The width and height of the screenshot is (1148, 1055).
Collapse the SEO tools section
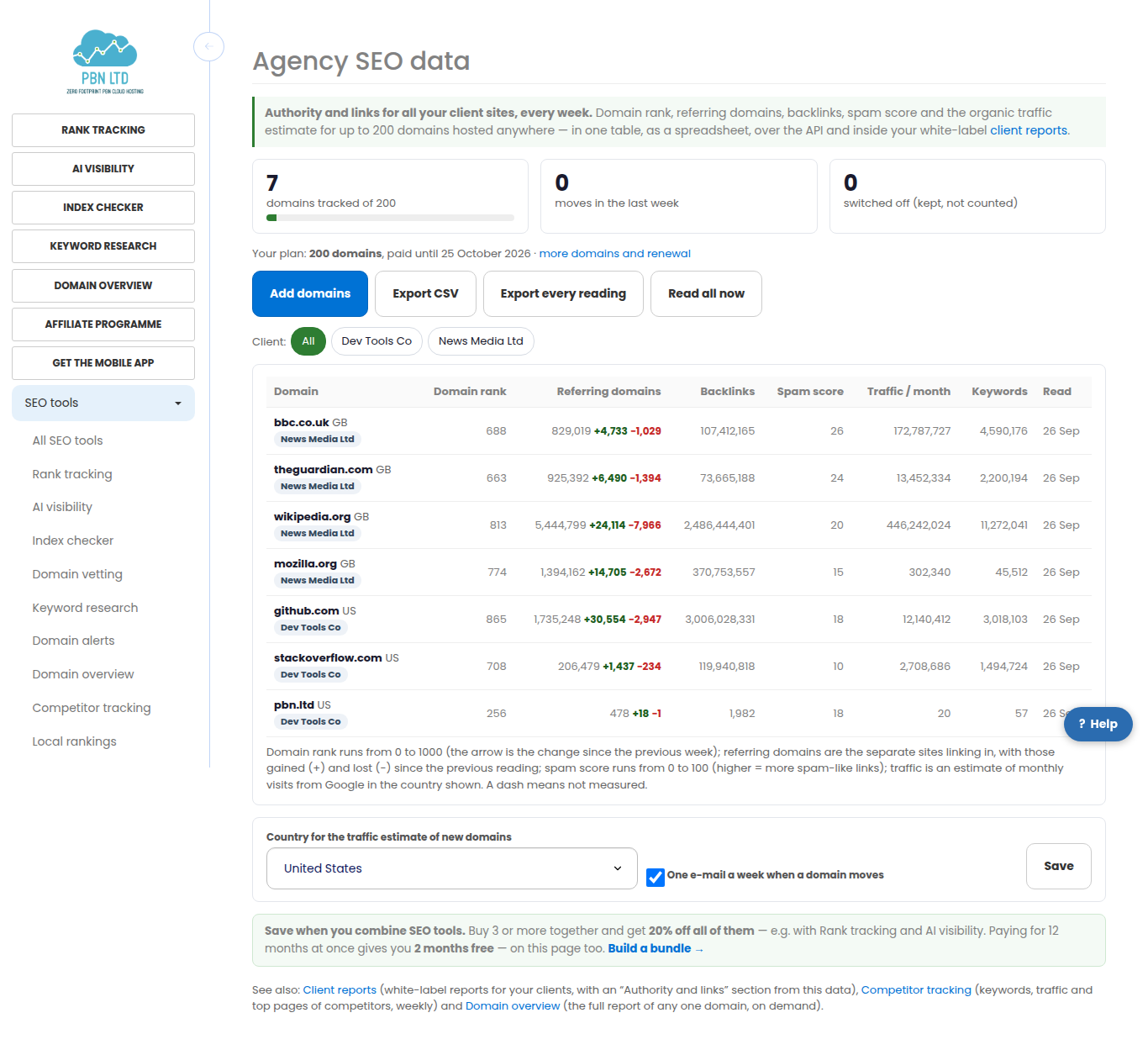click(x=103, y=403)
